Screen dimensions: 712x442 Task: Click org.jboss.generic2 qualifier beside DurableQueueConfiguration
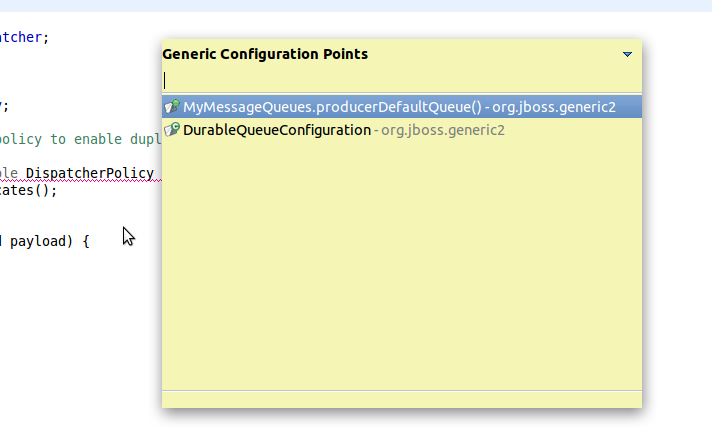click(442, 130)
